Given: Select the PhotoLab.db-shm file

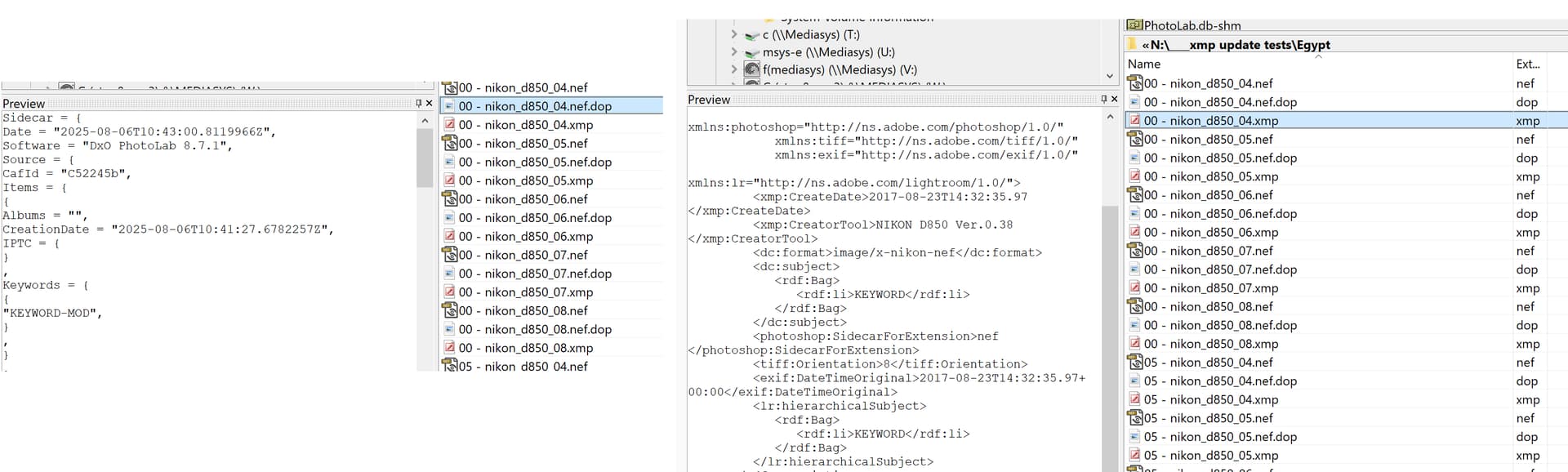Looking at the screenshot, I should (1192, 25).
